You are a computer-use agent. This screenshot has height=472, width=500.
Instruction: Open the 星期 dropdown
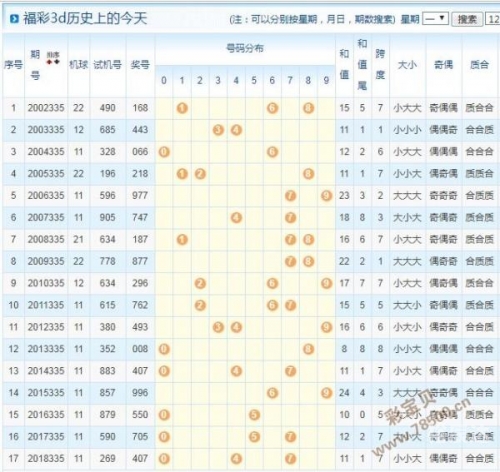[435, 19]
